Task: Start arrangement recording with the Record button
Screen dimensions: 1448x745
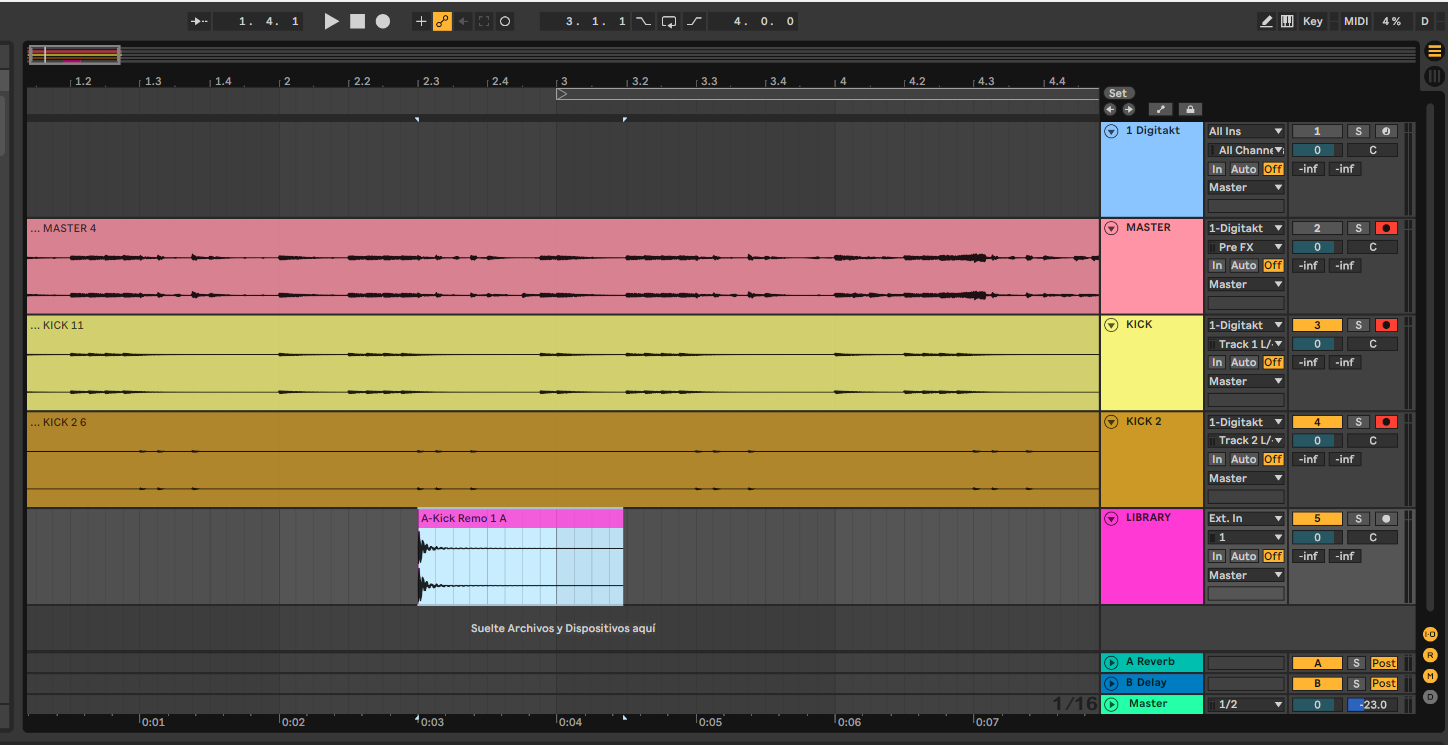Action: (x=382, y=21)
